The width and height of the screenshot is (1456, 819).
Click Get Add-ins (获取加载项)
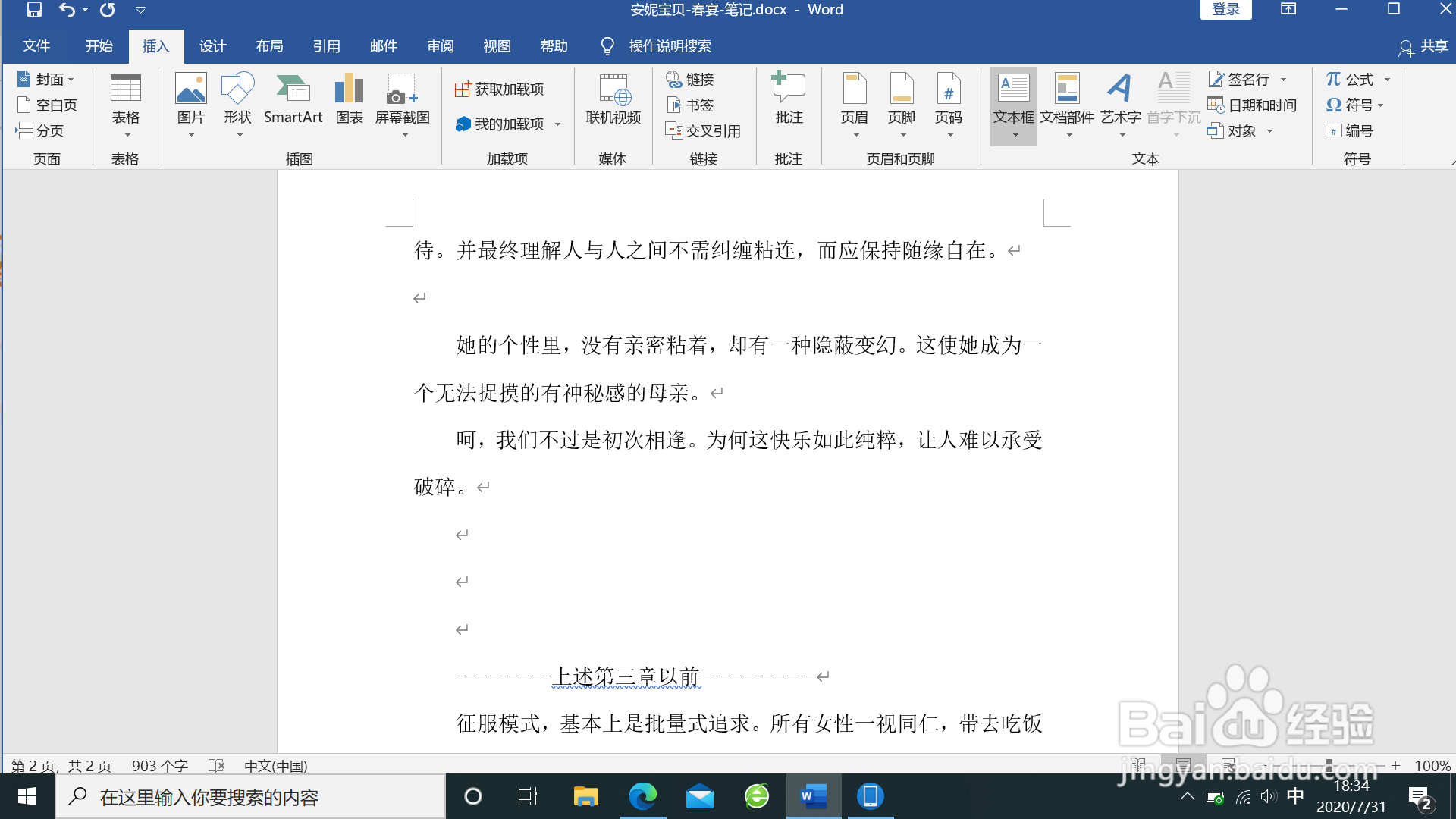[x=500, y=89]
